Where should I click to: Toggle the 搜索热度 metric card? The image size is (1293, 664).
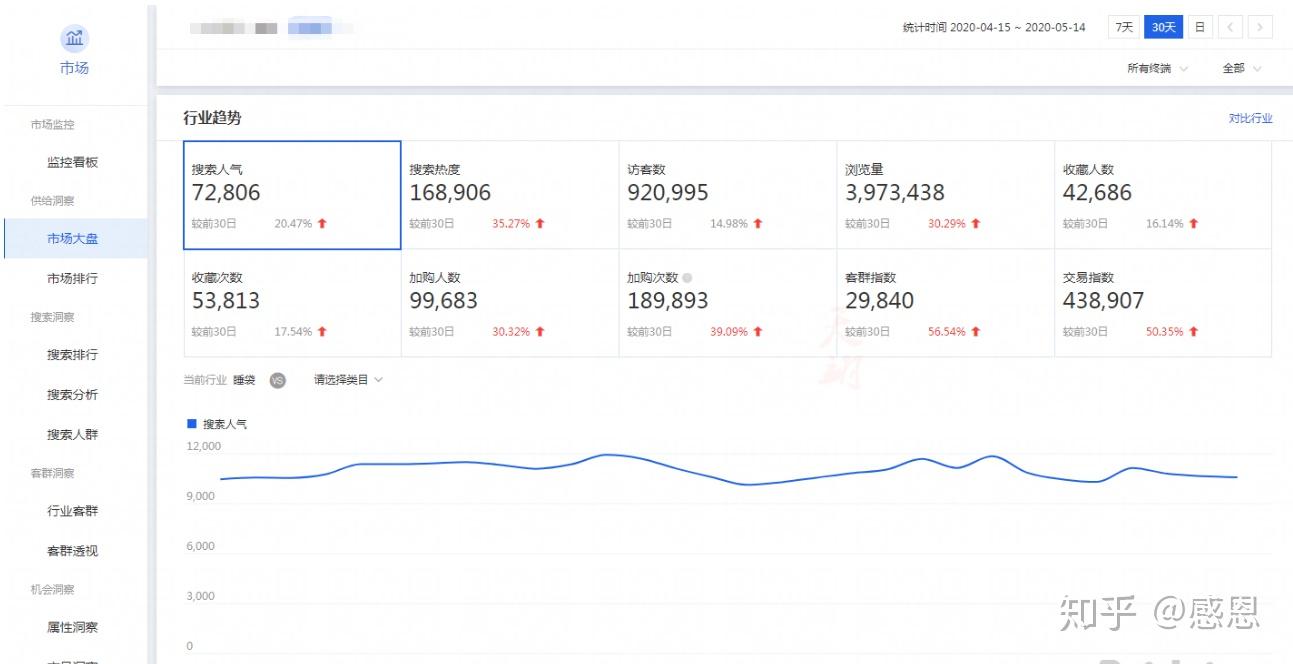[x=510, y=195]
